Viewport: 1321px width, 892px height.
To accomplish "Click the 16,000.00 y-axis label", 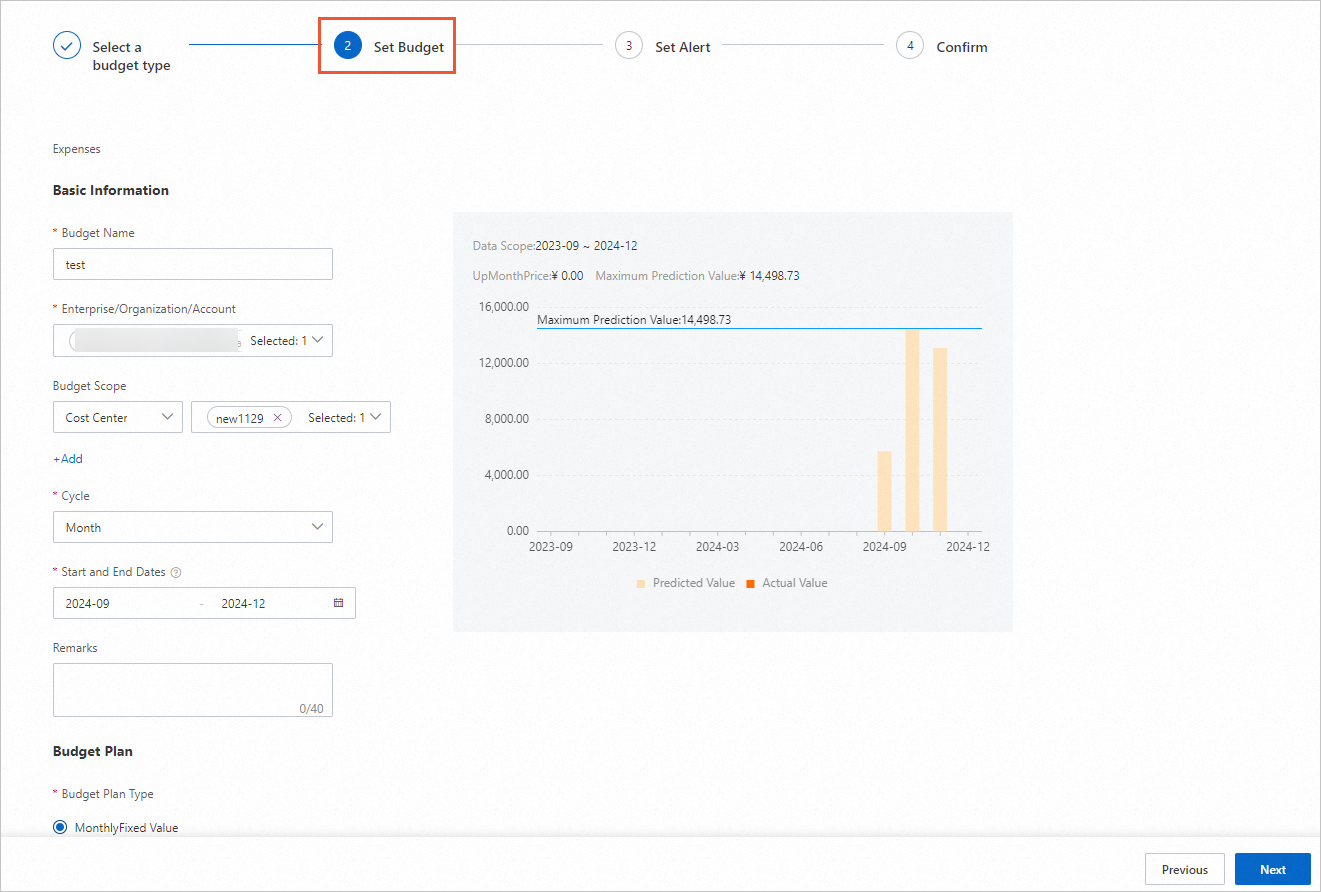I will point(504,307).
